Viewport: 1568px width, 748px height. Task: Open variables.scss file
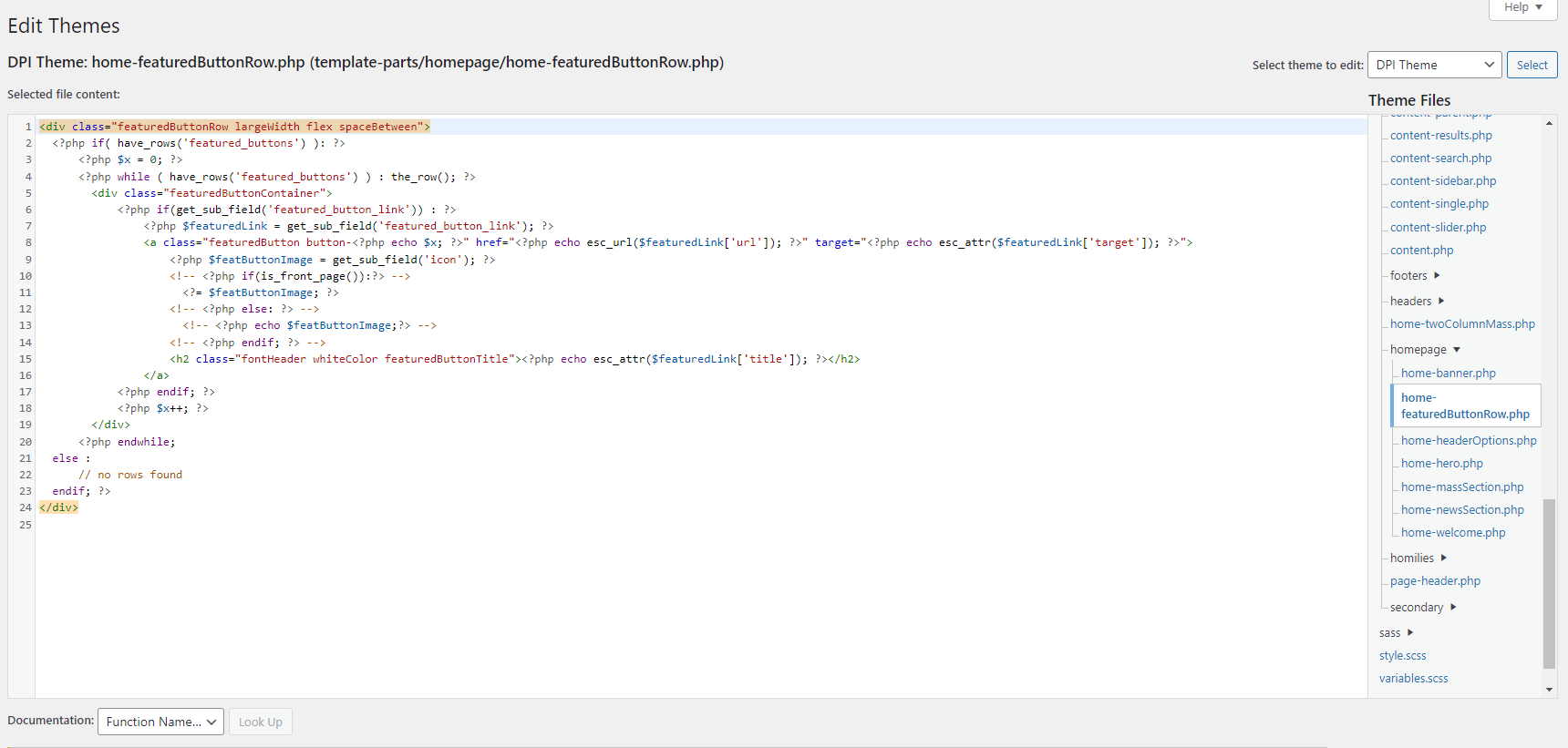click(x=1413, y=678)
